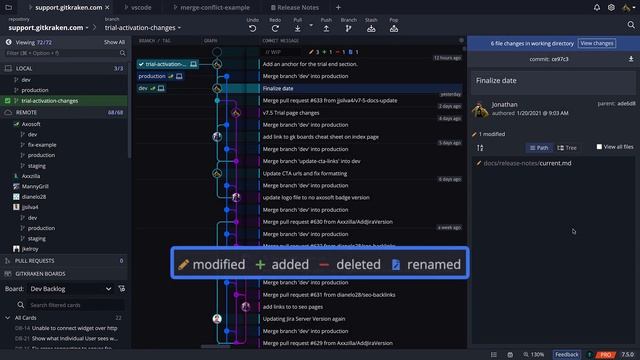Click the sort files icon in commit panel

pos(480,148)
